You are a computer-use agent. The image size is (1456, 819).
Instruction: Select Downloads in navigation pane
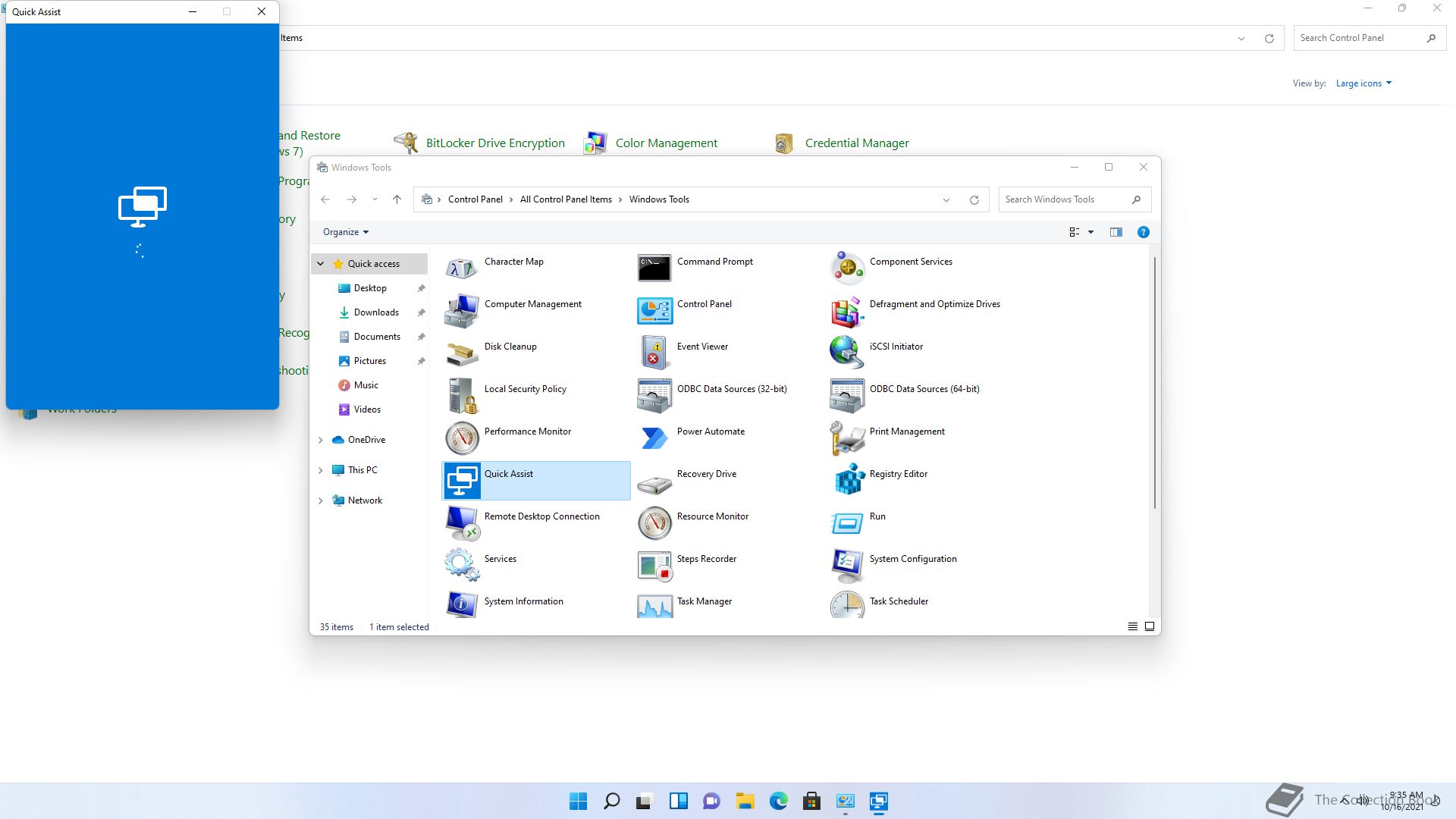click(376, 312)
